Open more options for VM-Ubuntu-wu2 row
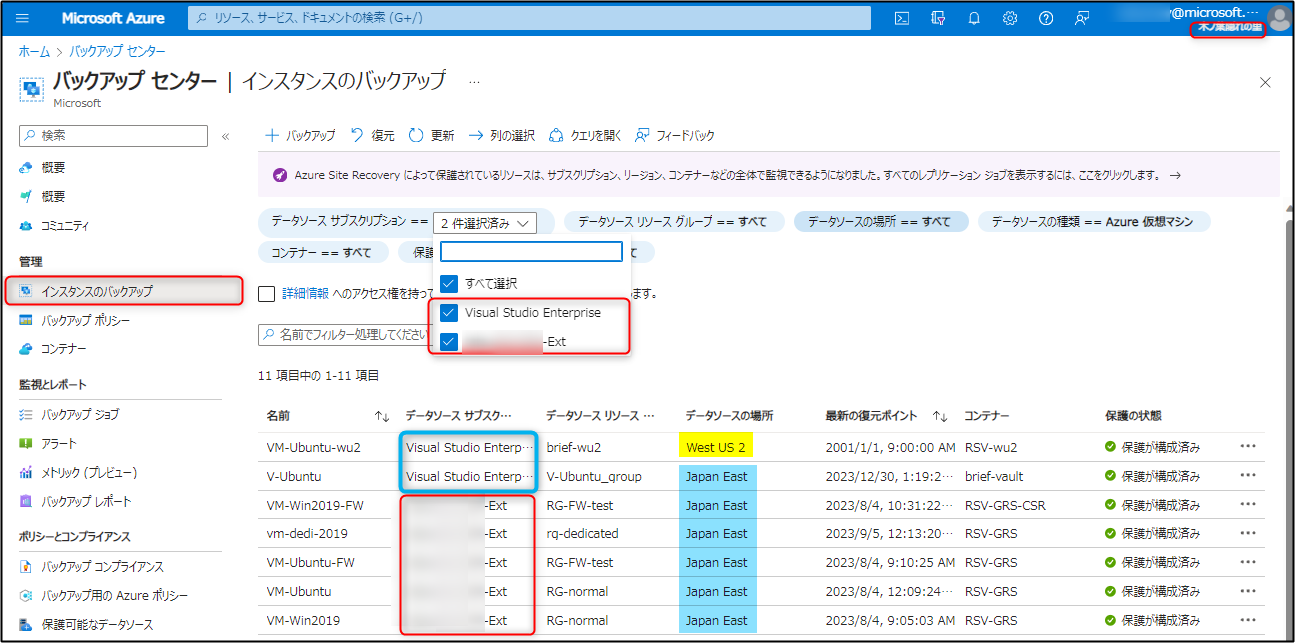Image resolution: width=1295 pixels, height=643 pixels. (1247, 447)
